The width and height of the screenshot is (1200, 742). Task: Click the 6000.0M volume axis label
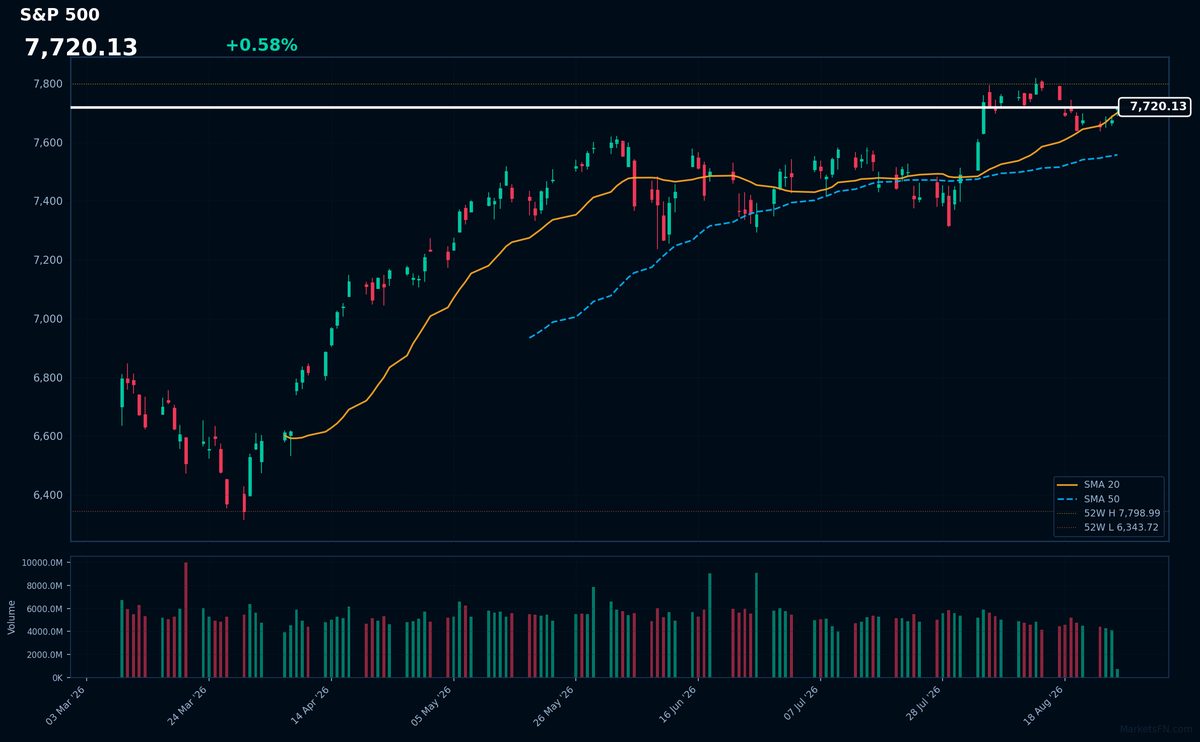pos(45,609)
